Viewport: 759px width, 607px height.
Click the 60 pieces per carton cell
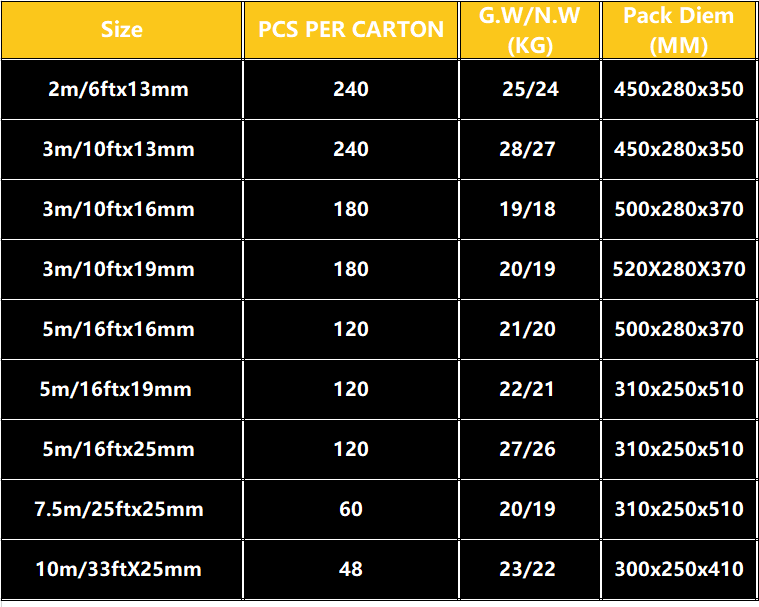351,509
